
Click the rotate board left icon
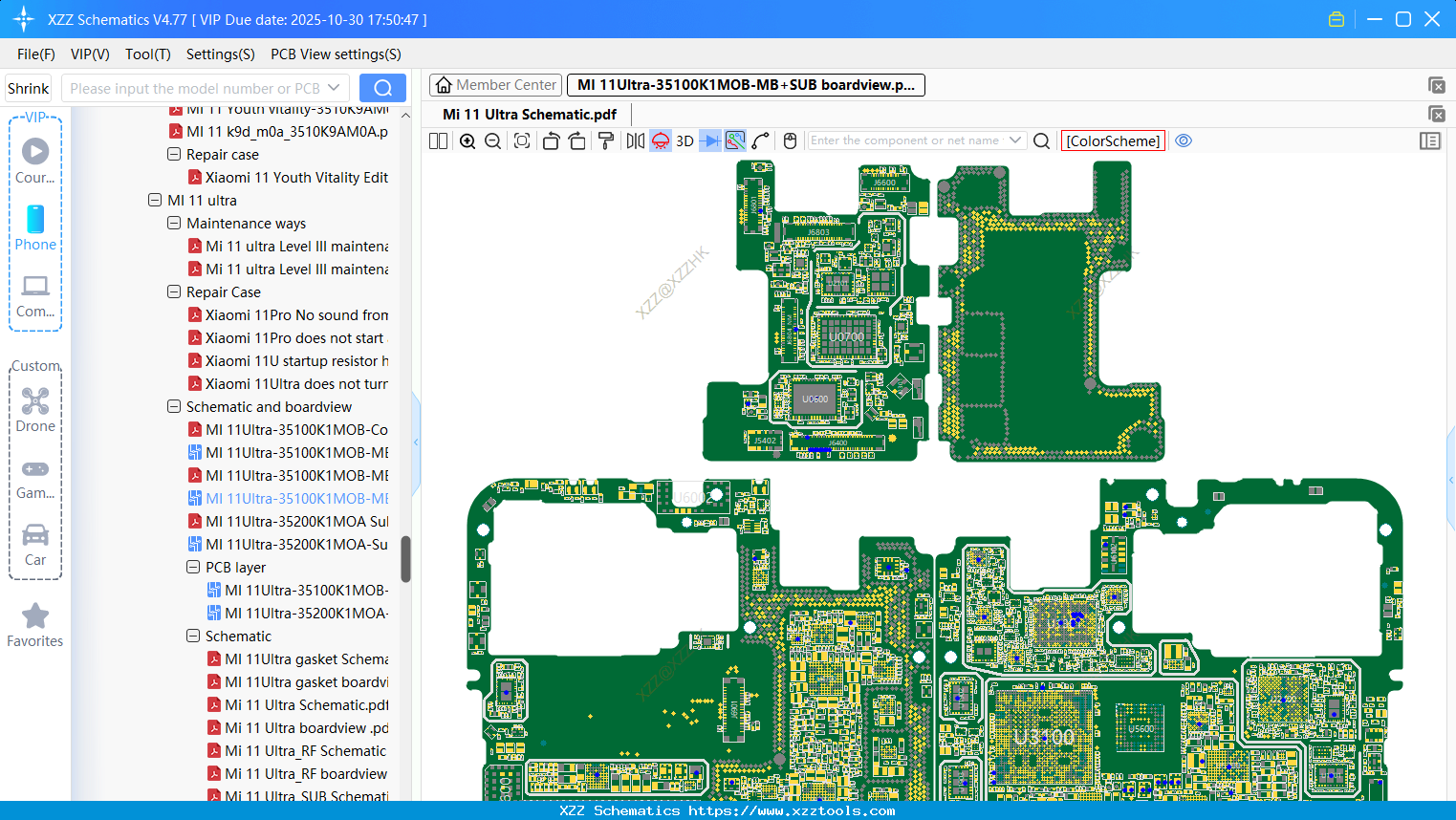[x=551, y=140]
